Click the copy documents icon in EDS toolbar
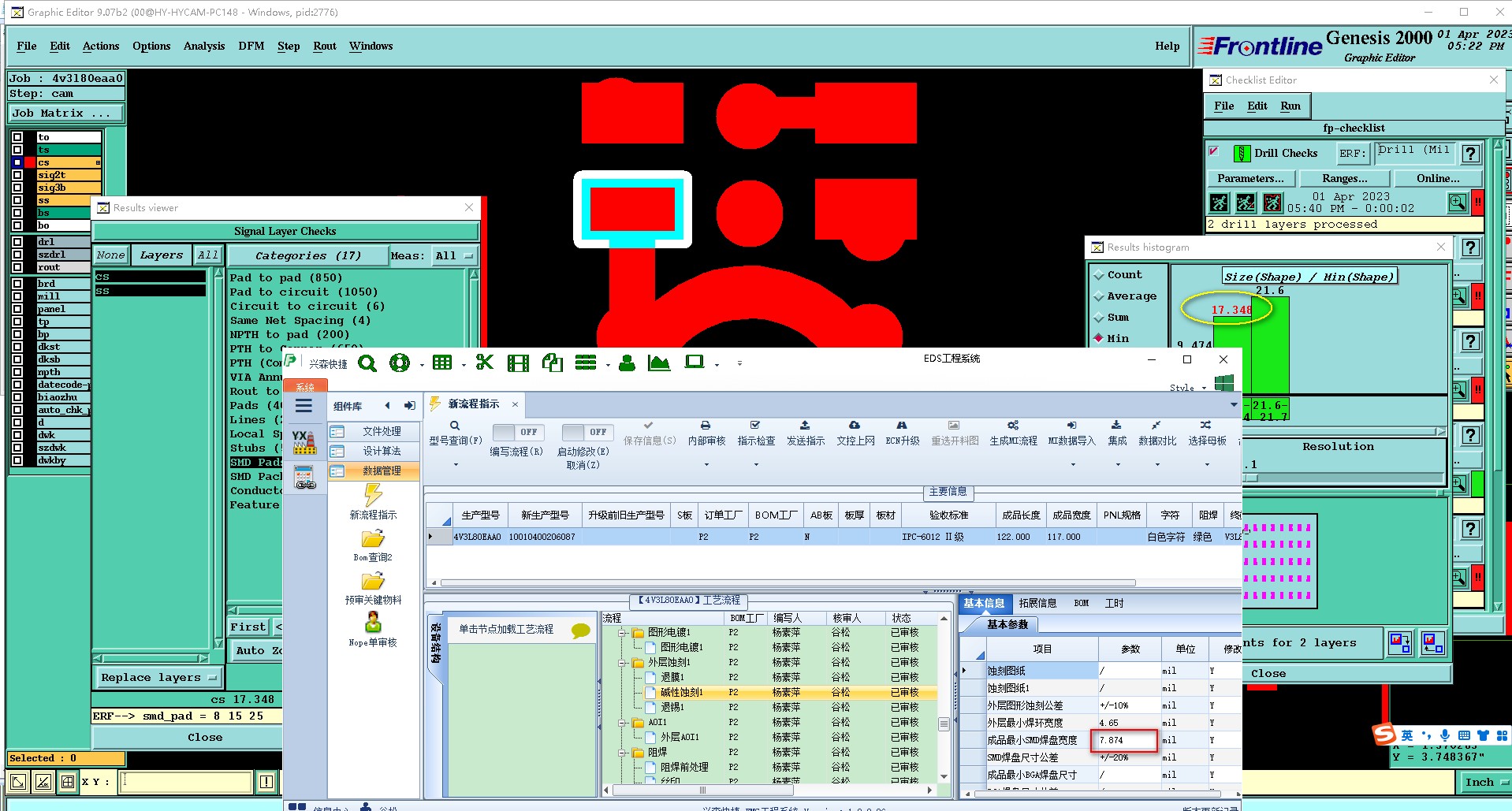The width and height of the screenshot is (1512, 811). pos(553,363)
